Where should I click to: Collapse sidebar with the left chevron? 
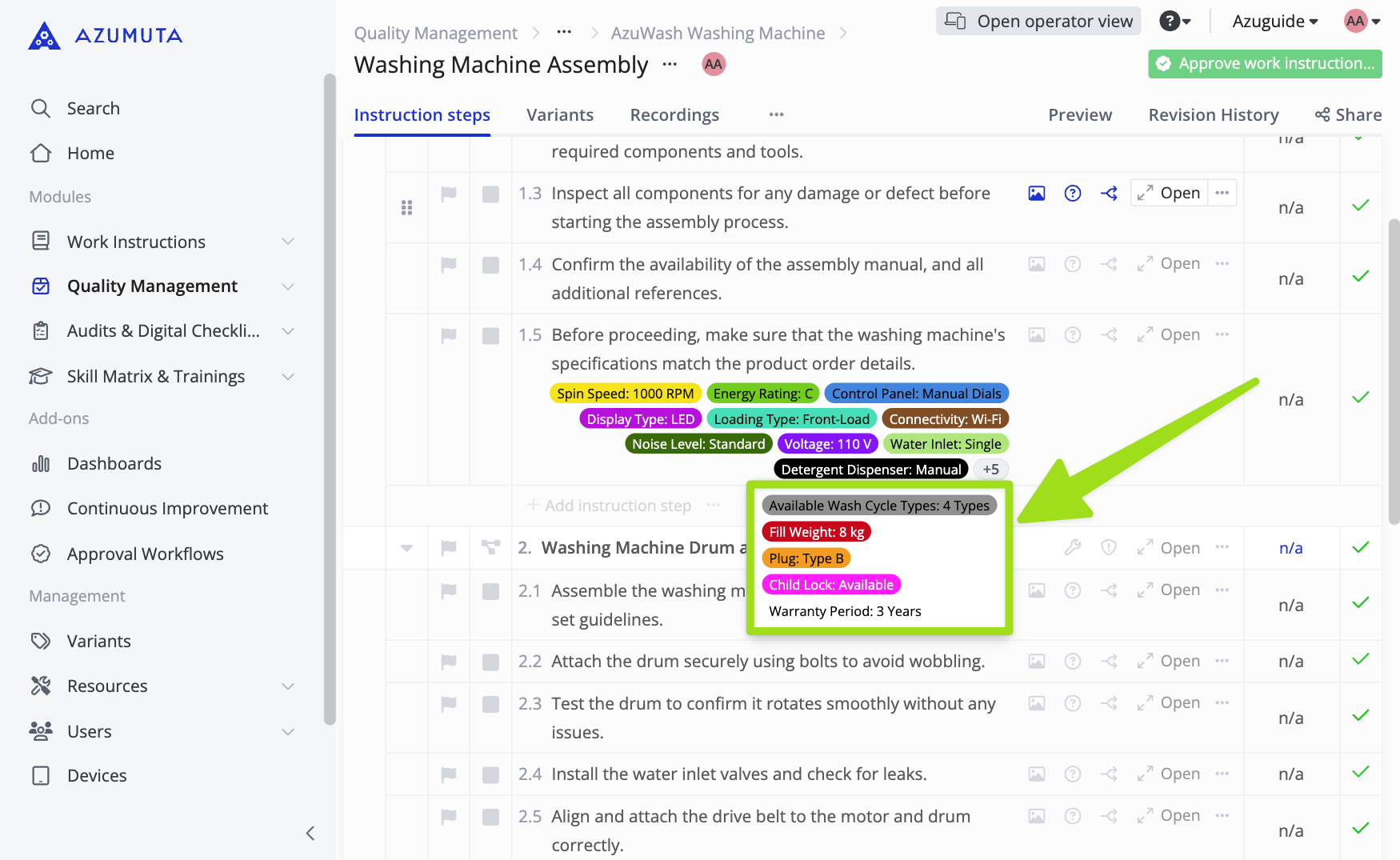point(310,833)
